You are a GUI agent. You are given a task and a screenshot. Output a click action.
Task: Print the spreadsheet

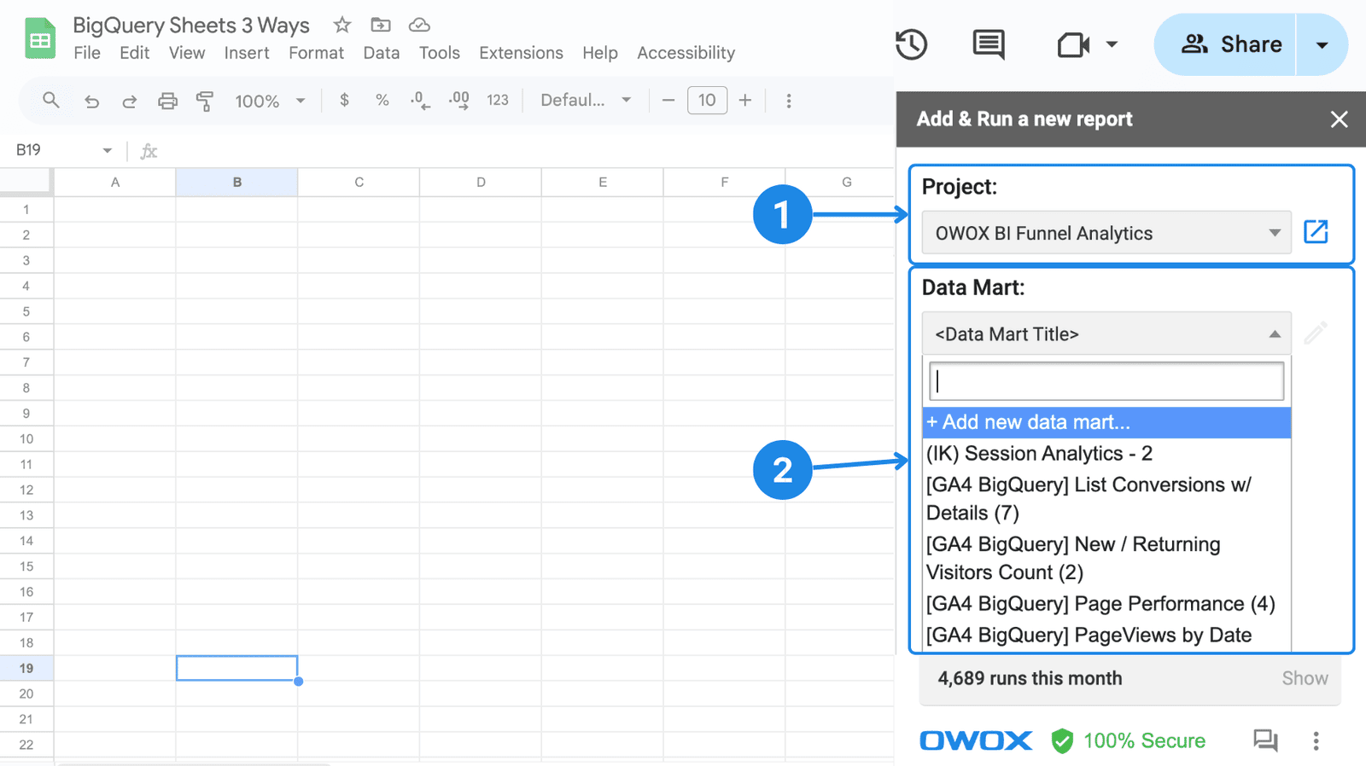coord(167,101)
